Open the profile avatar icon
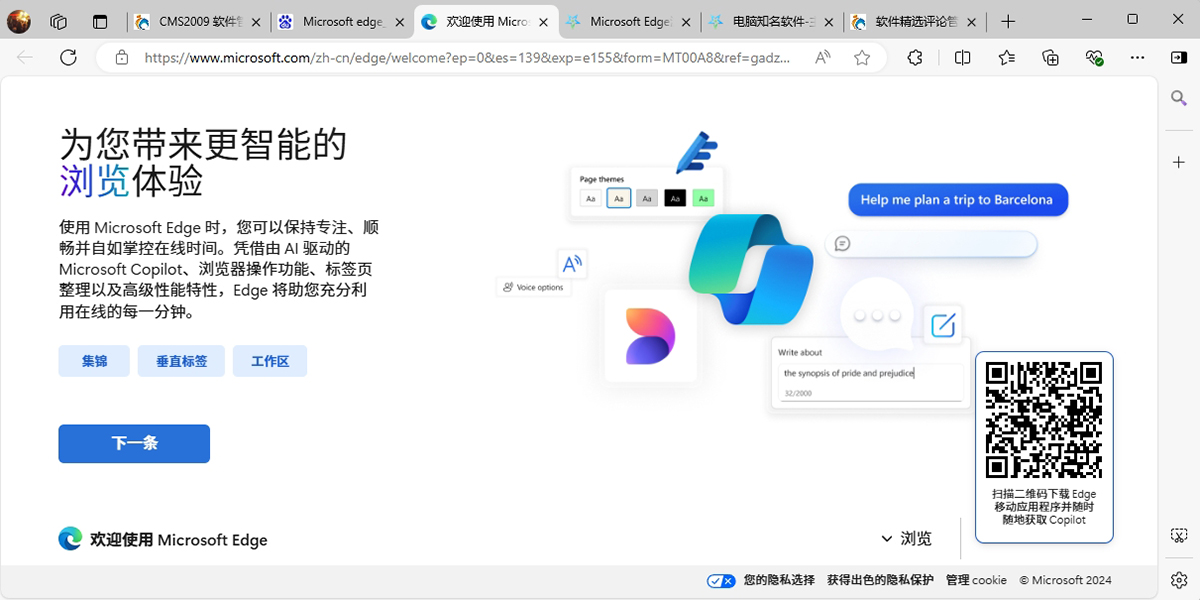The width and height of the screenshot is (1200, 600). point(19,21)
